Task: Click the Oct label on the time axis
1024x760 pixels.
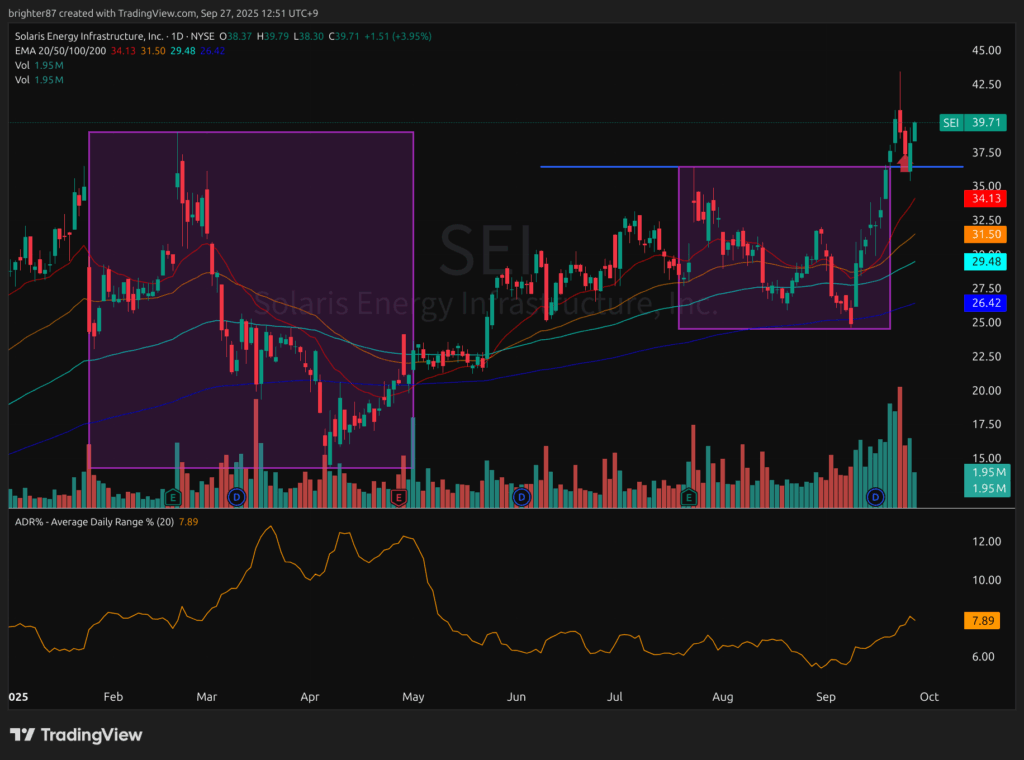Action: [929, 697]
